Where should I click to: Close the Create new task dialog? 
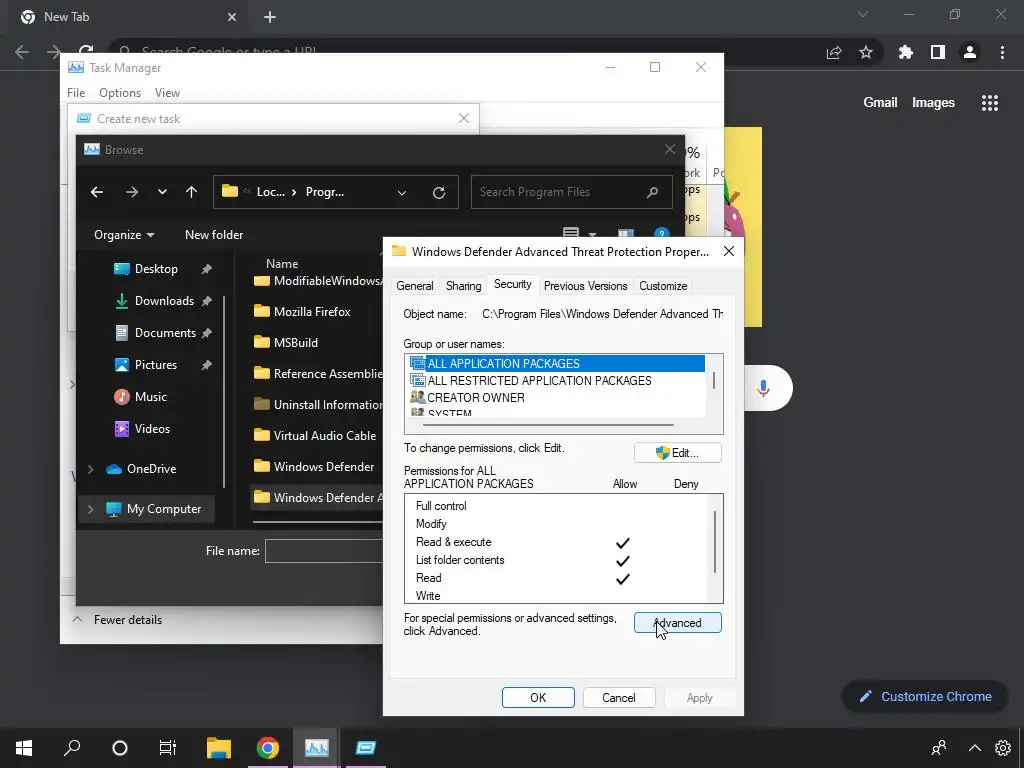(x=464, y=118)
